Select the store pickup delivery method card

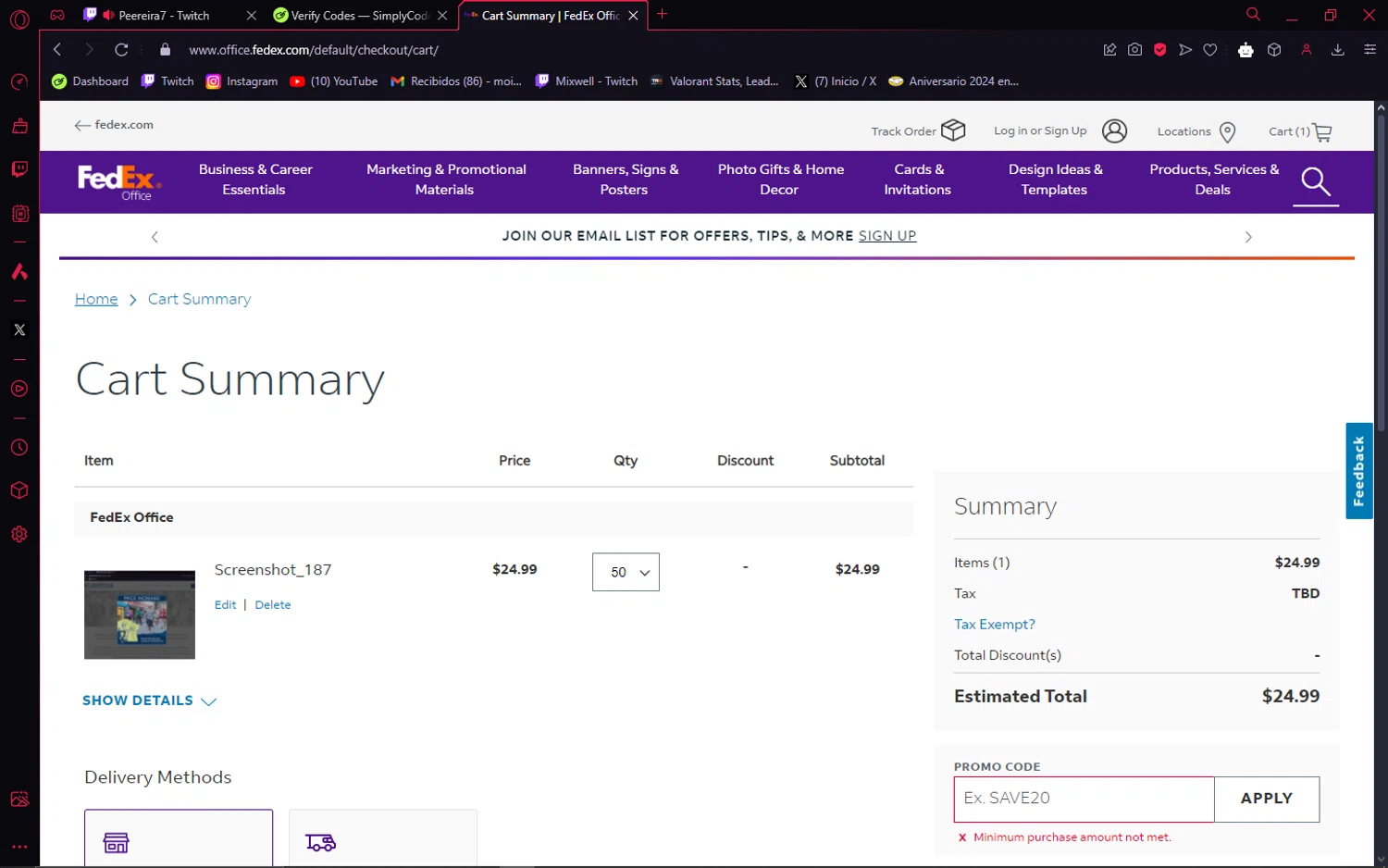coord(179,837)
